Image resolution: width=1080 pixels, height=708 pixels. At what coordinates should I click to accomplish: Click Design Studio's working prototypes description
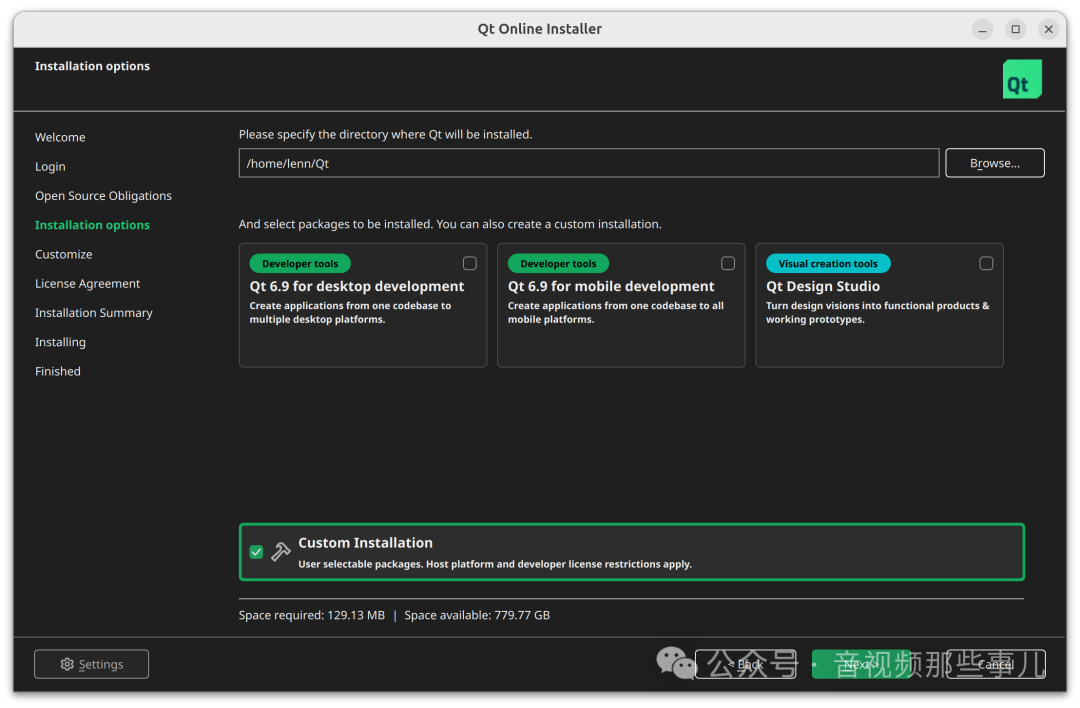click(x=878, y=313)
